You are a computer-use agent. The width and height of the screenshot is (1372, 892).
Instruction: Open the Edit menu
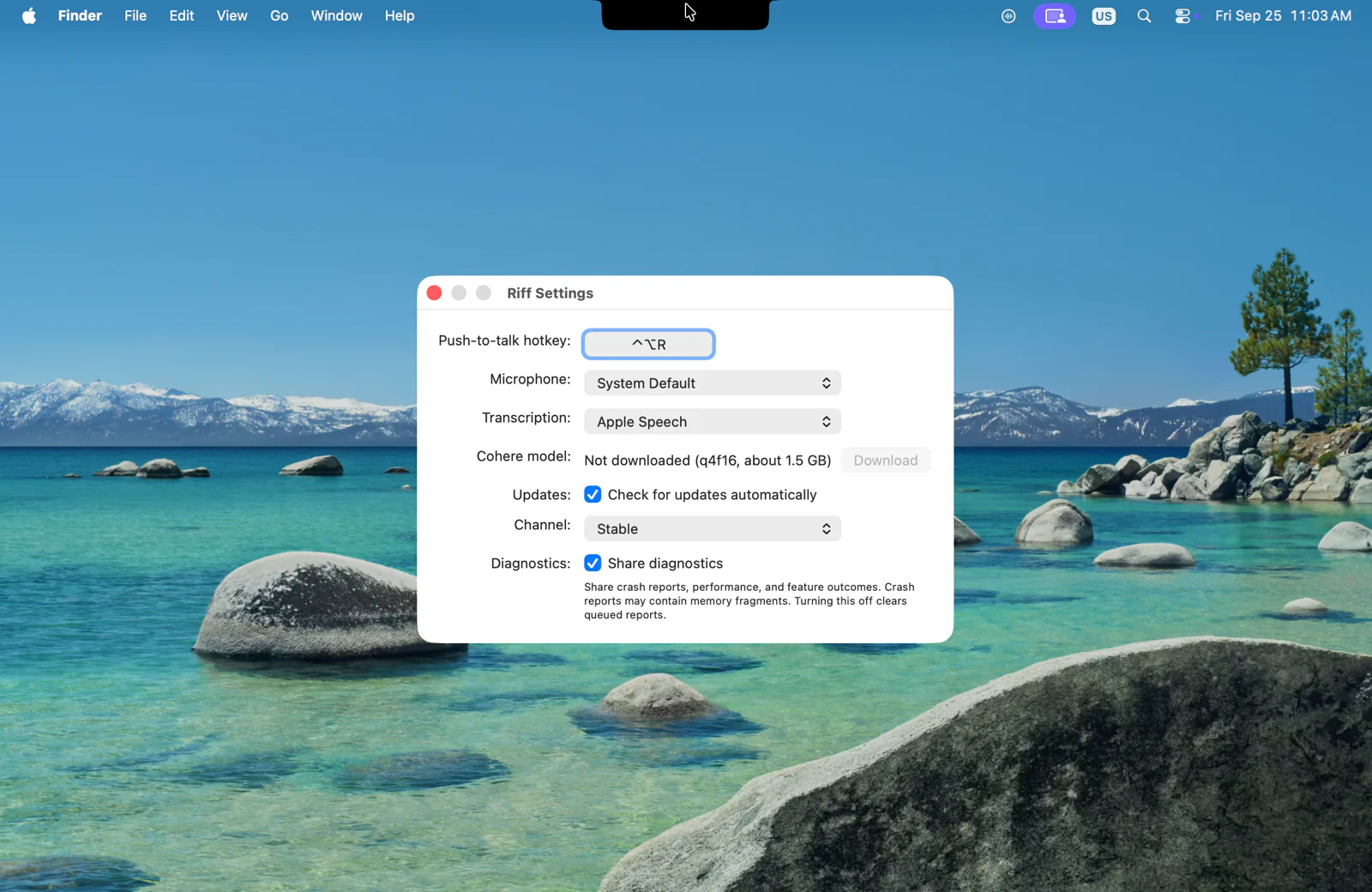(x=182, y=15)
